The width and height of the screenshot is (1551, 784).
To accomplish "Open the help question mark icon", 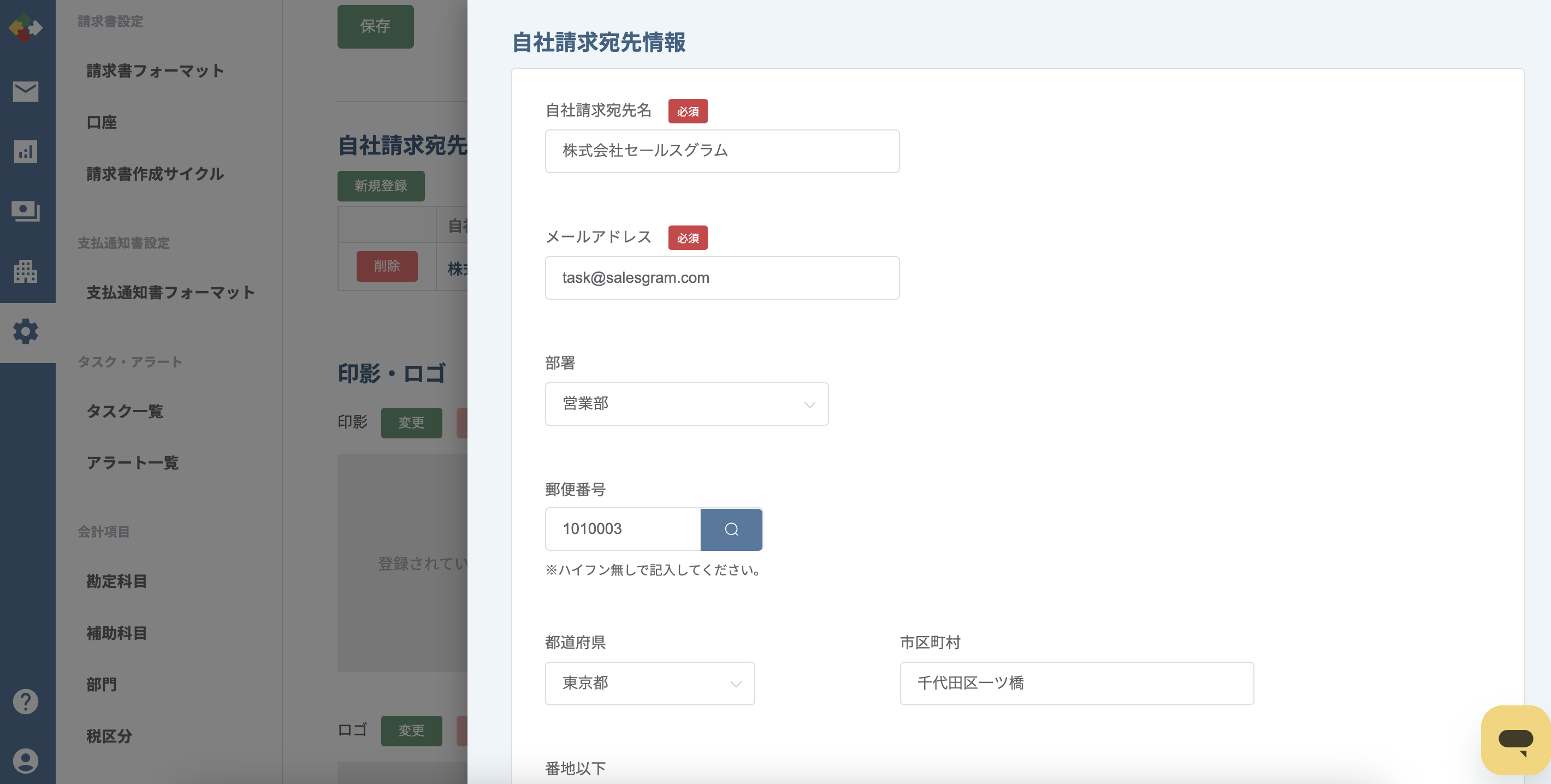I will [25, 702].
